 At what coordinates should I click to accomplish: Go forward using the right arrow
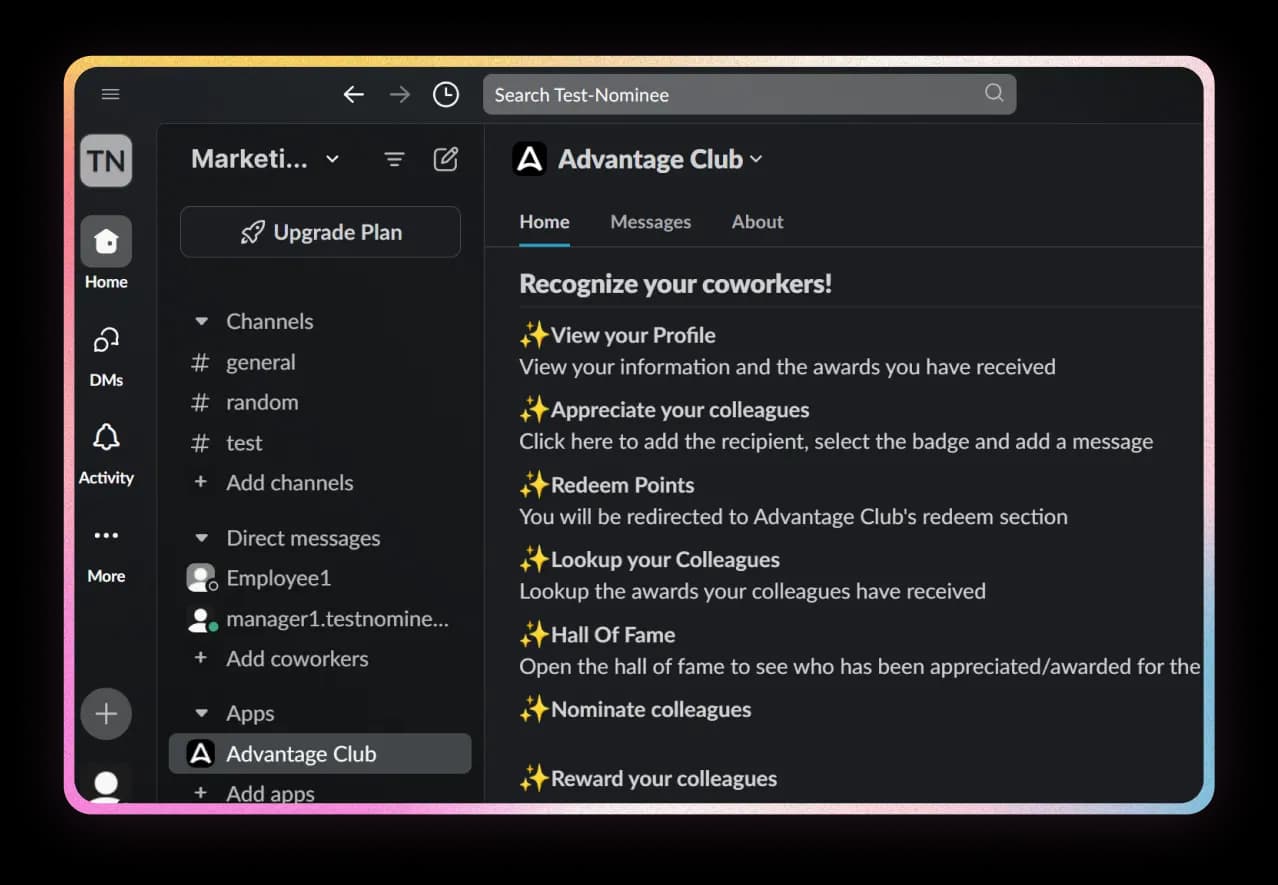pos(400,94)
